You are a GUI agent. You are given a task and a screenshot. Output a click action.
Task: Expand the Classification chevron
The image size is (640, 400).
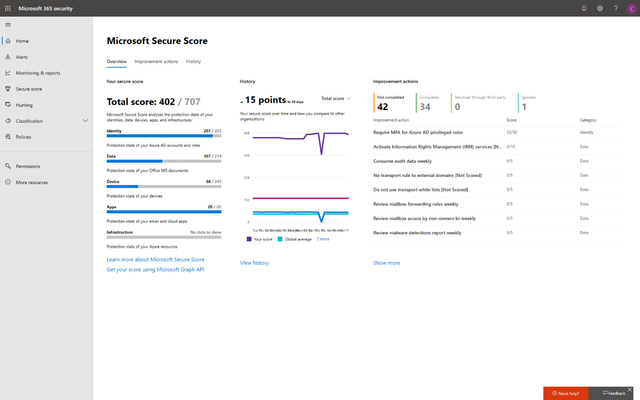coord(85,121)
